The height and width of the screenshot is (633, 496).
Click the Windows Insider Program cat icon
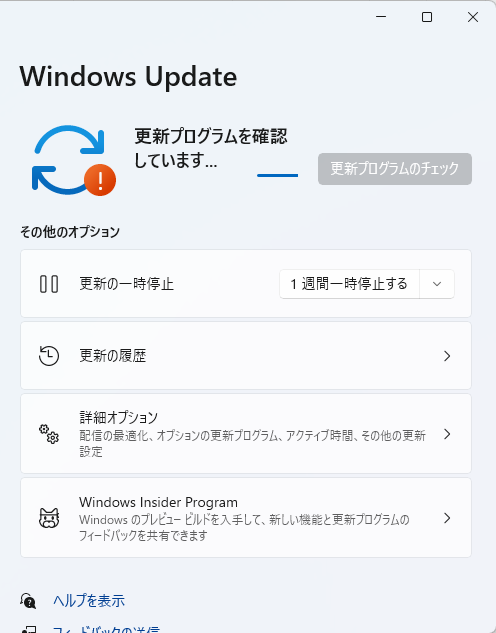[49, 518]
